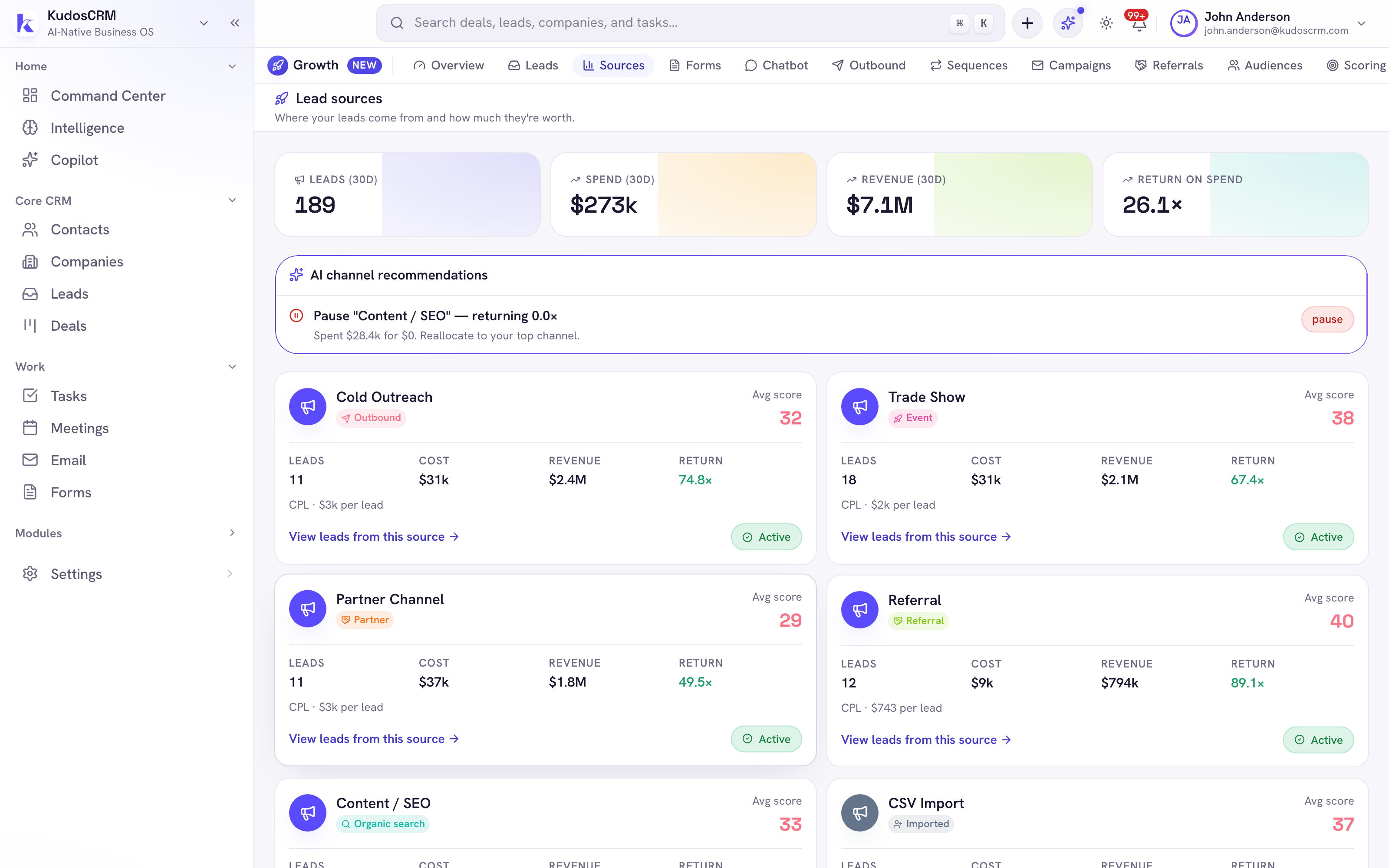Click the NEW badge next to Growth

(x=365, y=66)
